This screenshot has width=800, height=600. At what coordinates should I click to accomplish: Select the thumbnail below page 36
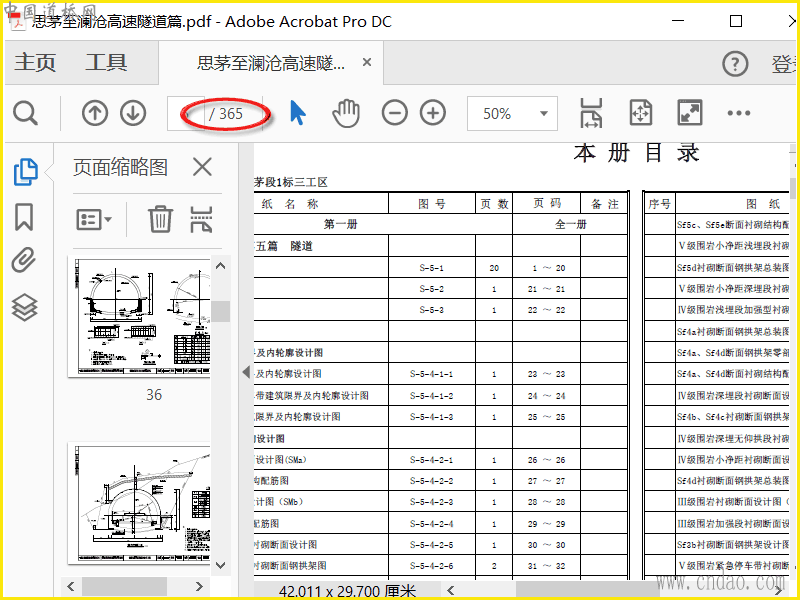tap(139, 503)
